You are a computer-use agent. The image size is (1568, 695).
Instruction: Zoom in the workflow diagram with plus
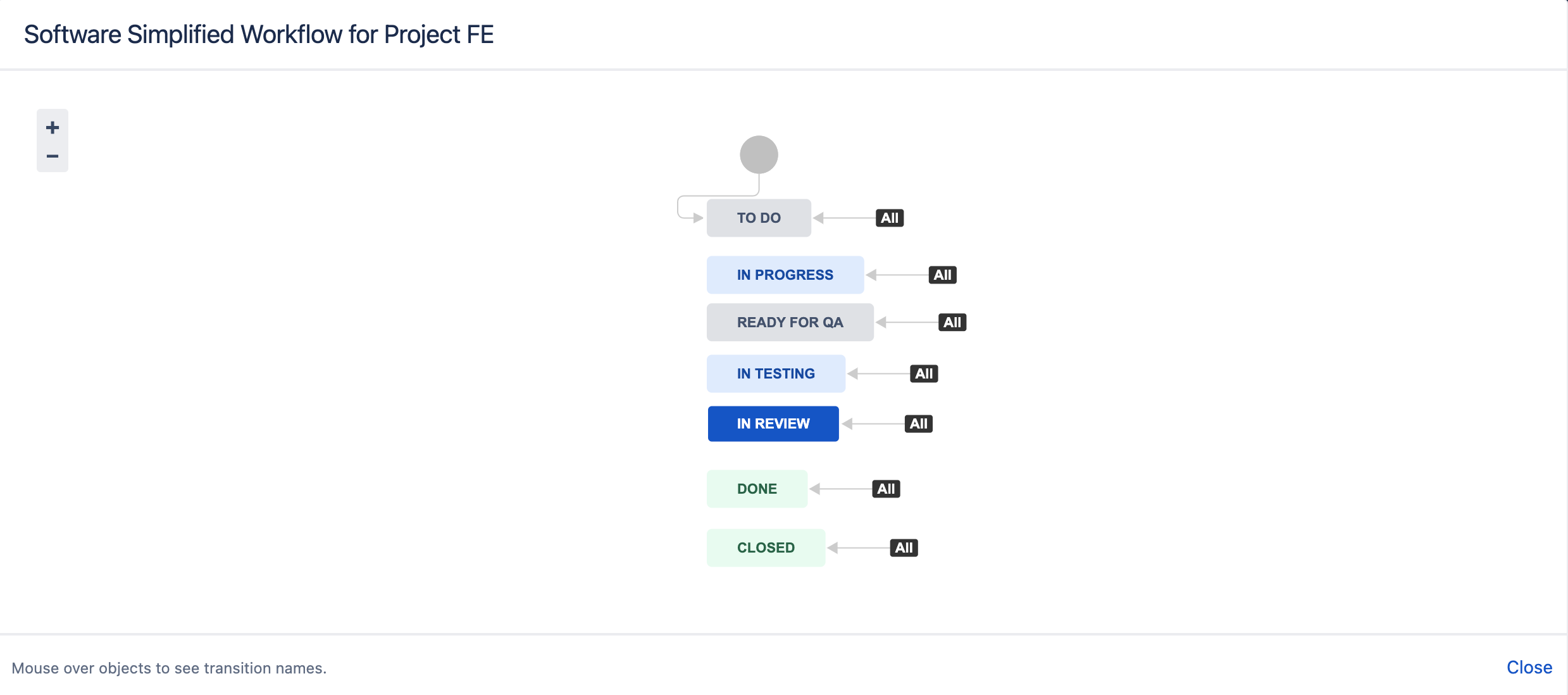[53, 127]
